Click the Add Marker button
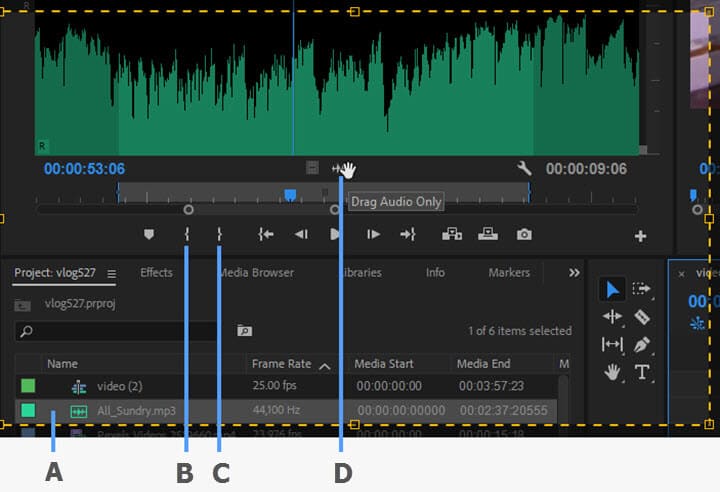Screen dimensions: 720x492 click(x=149, y=235)
